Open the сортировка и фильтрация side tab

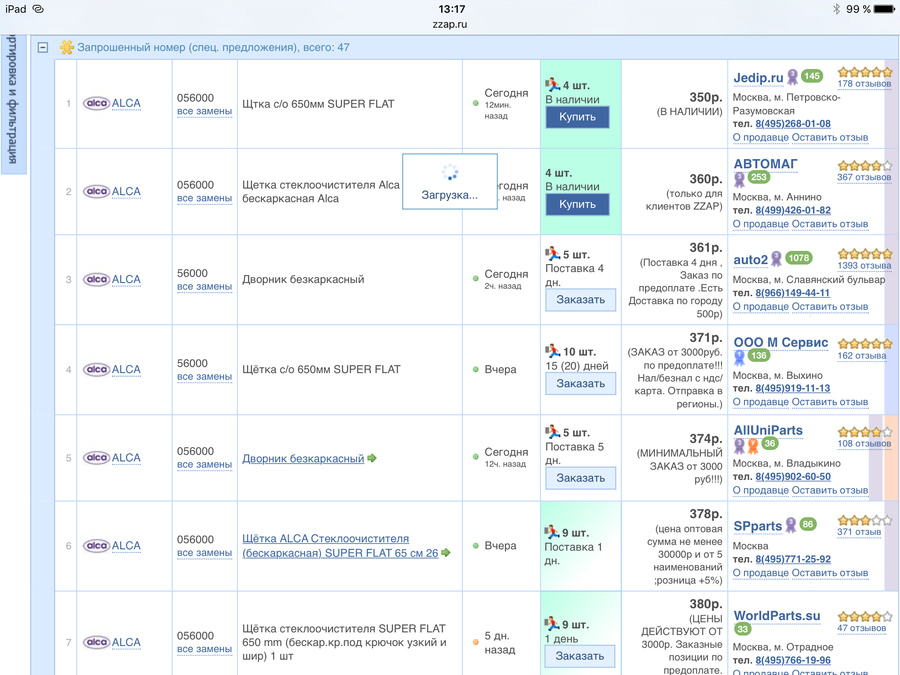click(x=13, y=104)
